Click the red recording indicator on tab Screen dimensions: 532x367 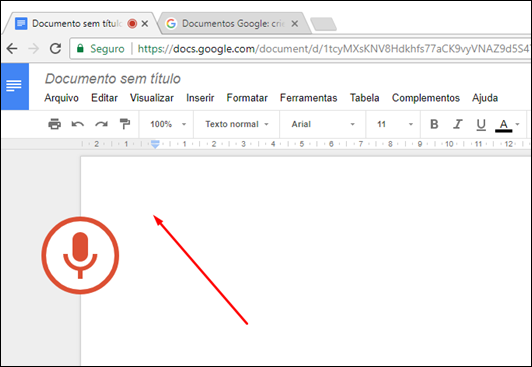pos(132,23)
